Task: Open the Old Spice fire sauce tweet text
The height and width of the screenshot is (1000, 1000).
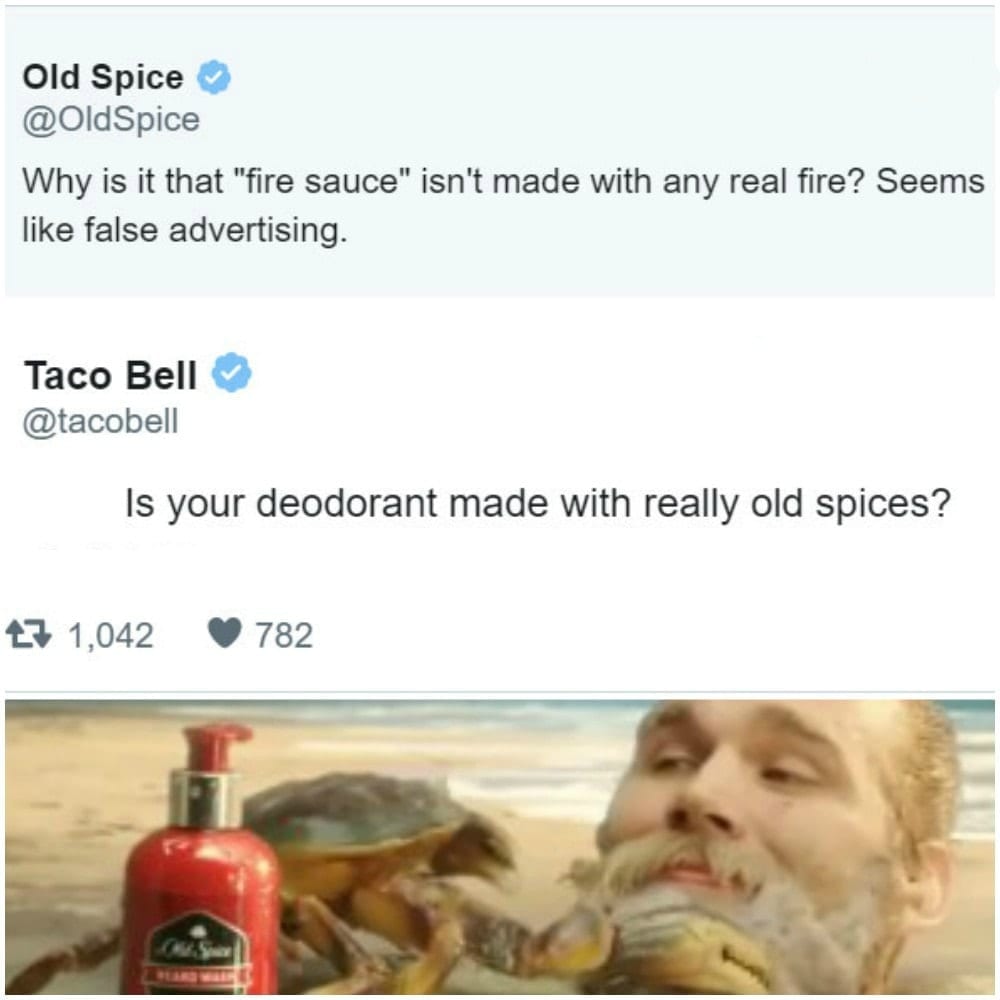Action: tap(503, 205)
